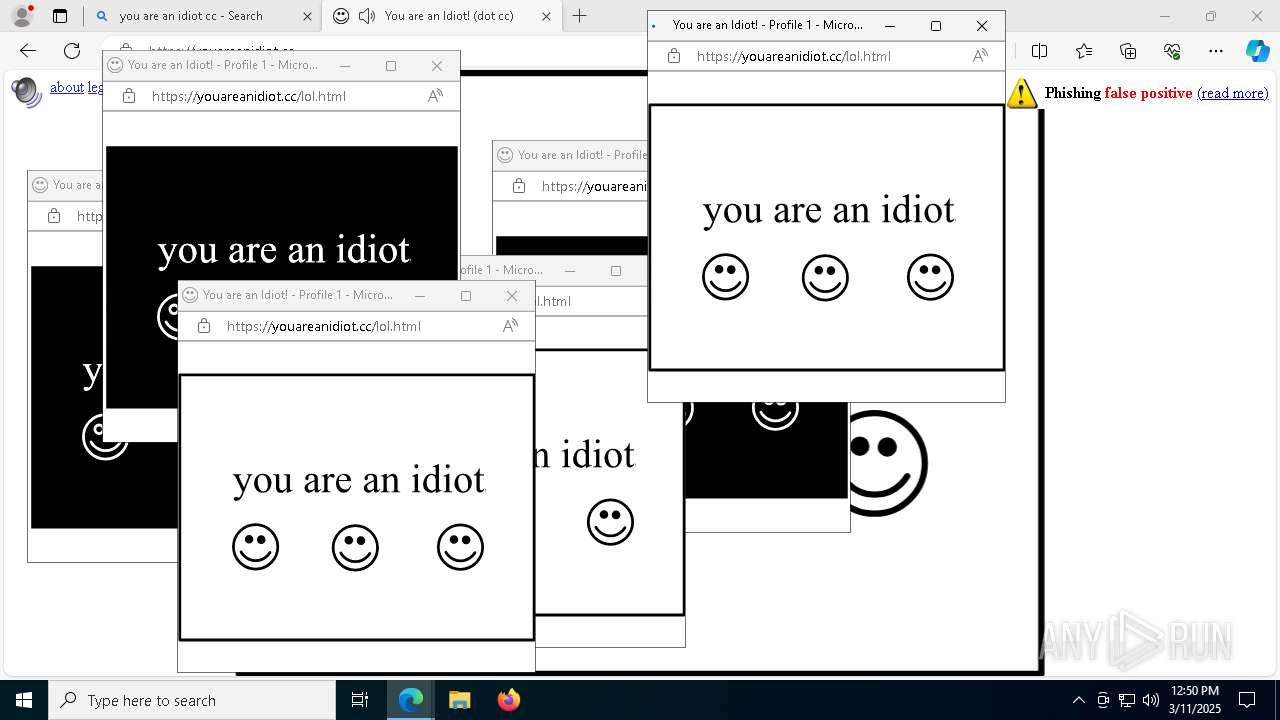Open Browser essentials heart icon

(1172, 51)
